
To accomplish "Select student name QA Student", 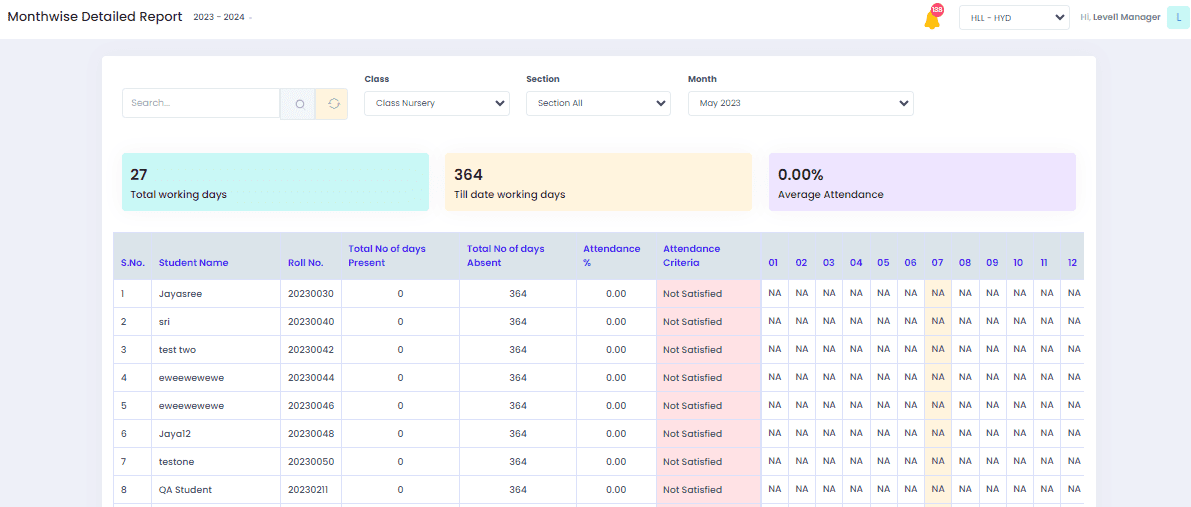I will pos(185,490).
